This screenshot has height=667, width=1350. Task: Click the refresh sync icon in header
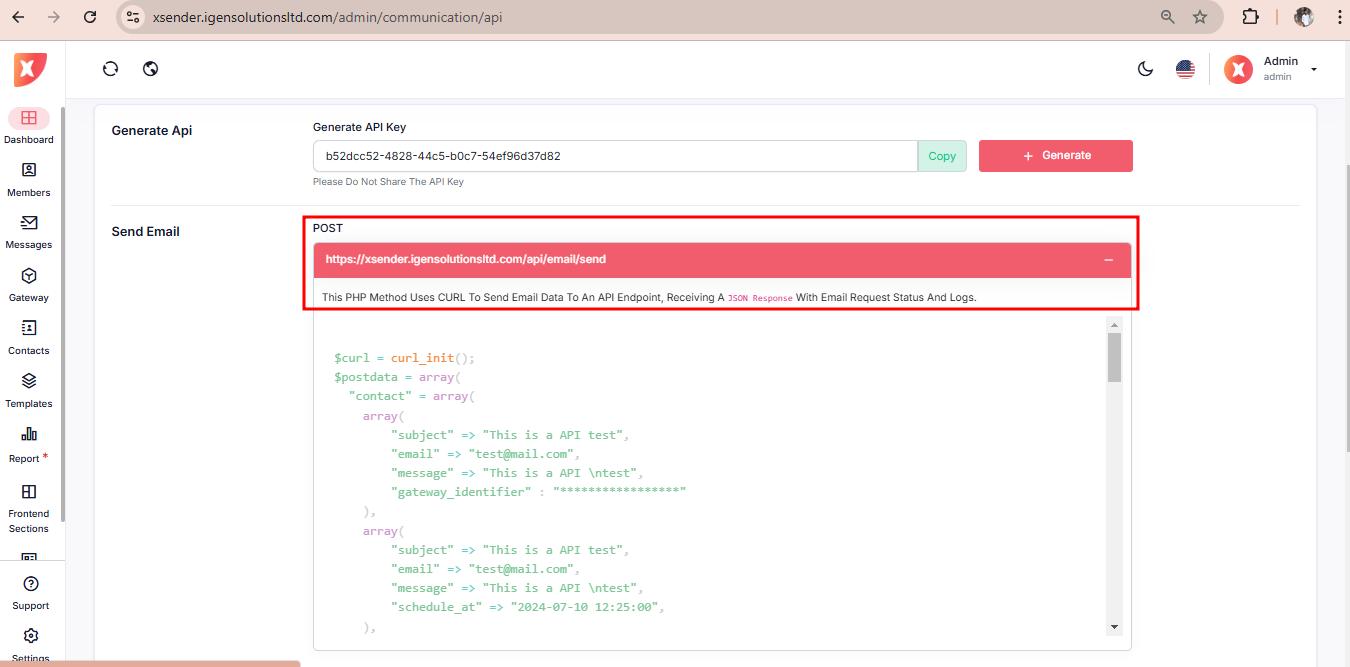click(x=111, y=69)
